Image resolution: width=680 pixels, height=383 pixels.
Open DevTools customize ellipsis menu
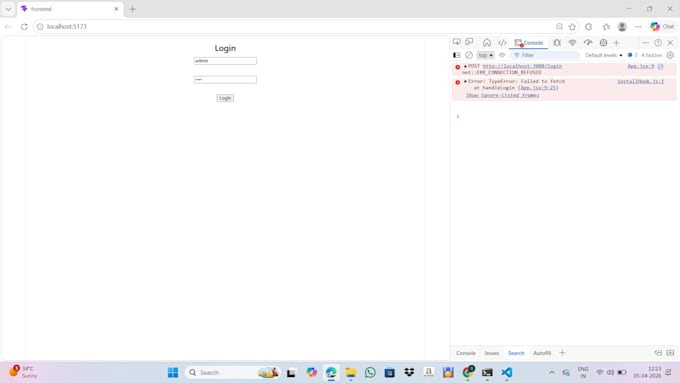645,43
